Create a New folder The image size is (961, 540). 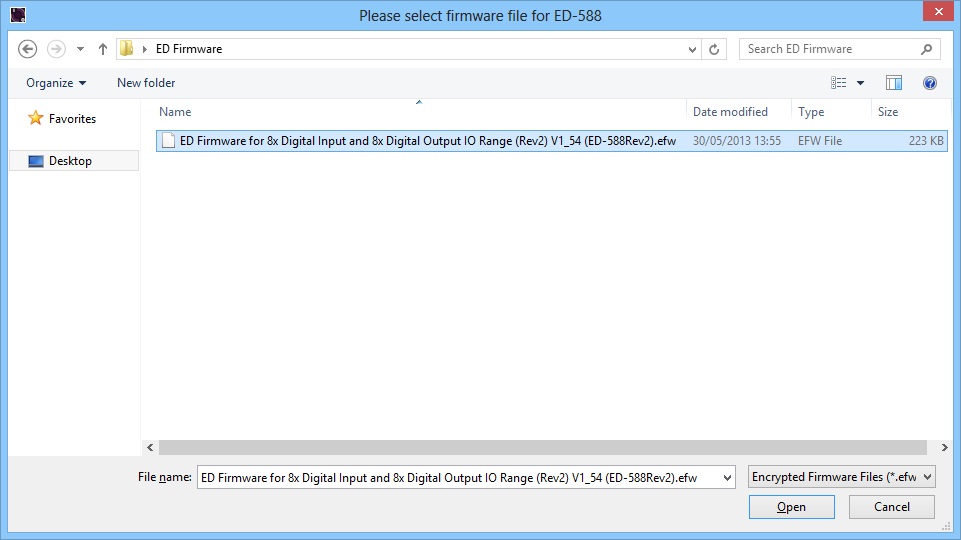coord(146,83)
